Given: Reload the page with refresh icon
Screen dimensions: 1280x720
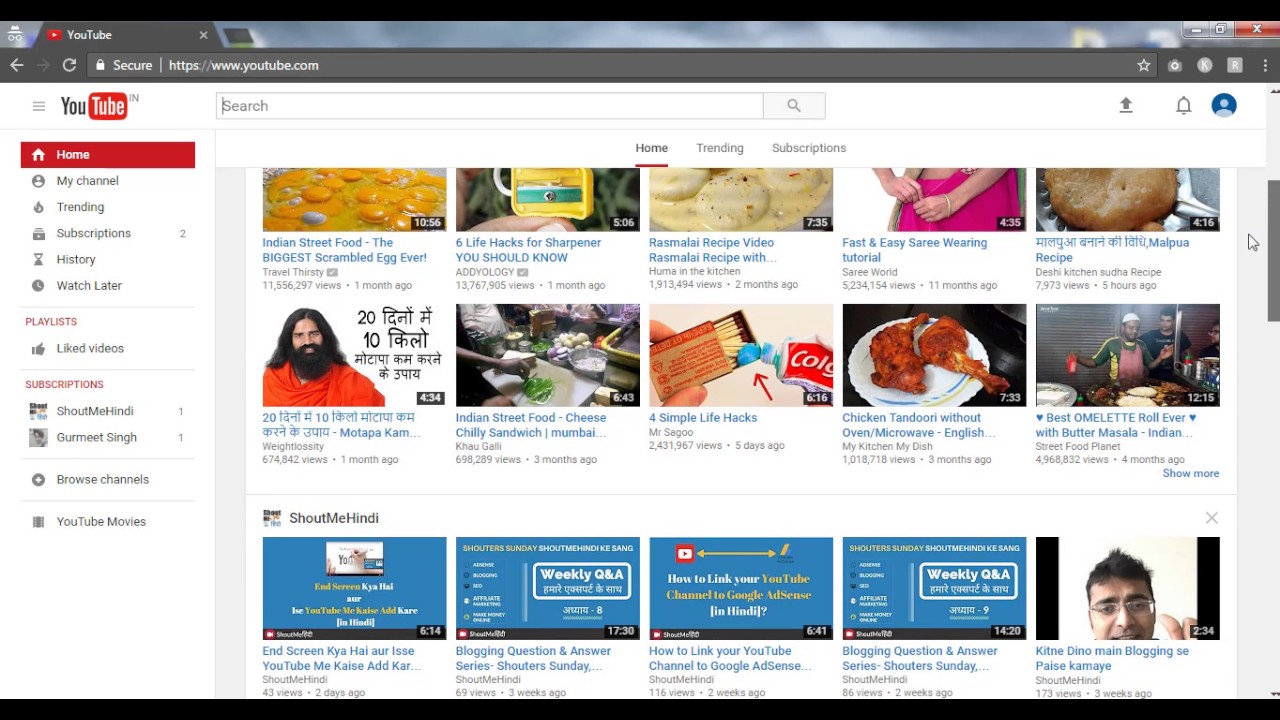Looking at the screenshot, I should (x=69, y=65).
